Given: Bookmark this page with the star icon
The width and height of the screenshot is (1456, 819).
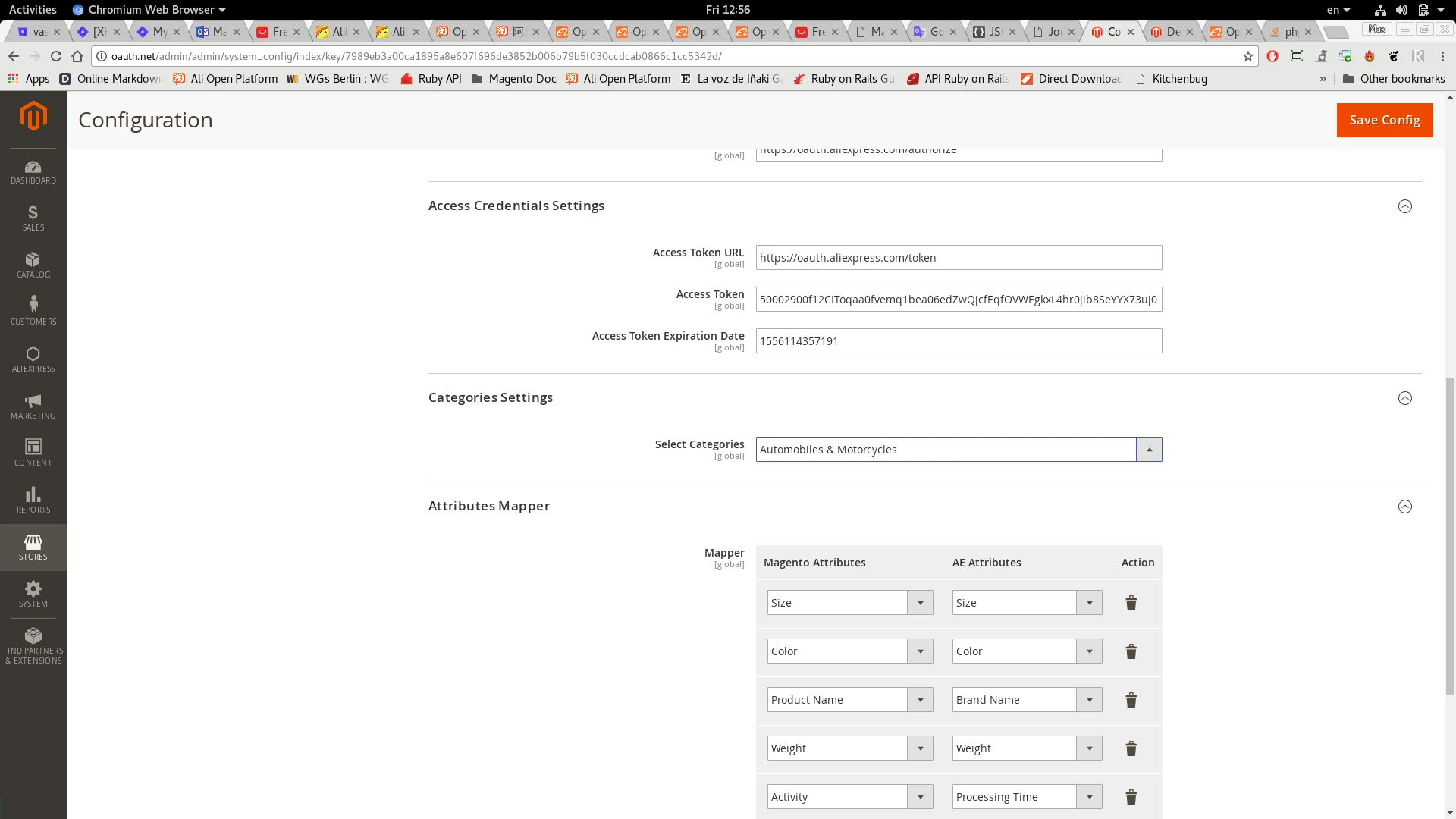Looking at the screenshot, I should (1247, 56).
